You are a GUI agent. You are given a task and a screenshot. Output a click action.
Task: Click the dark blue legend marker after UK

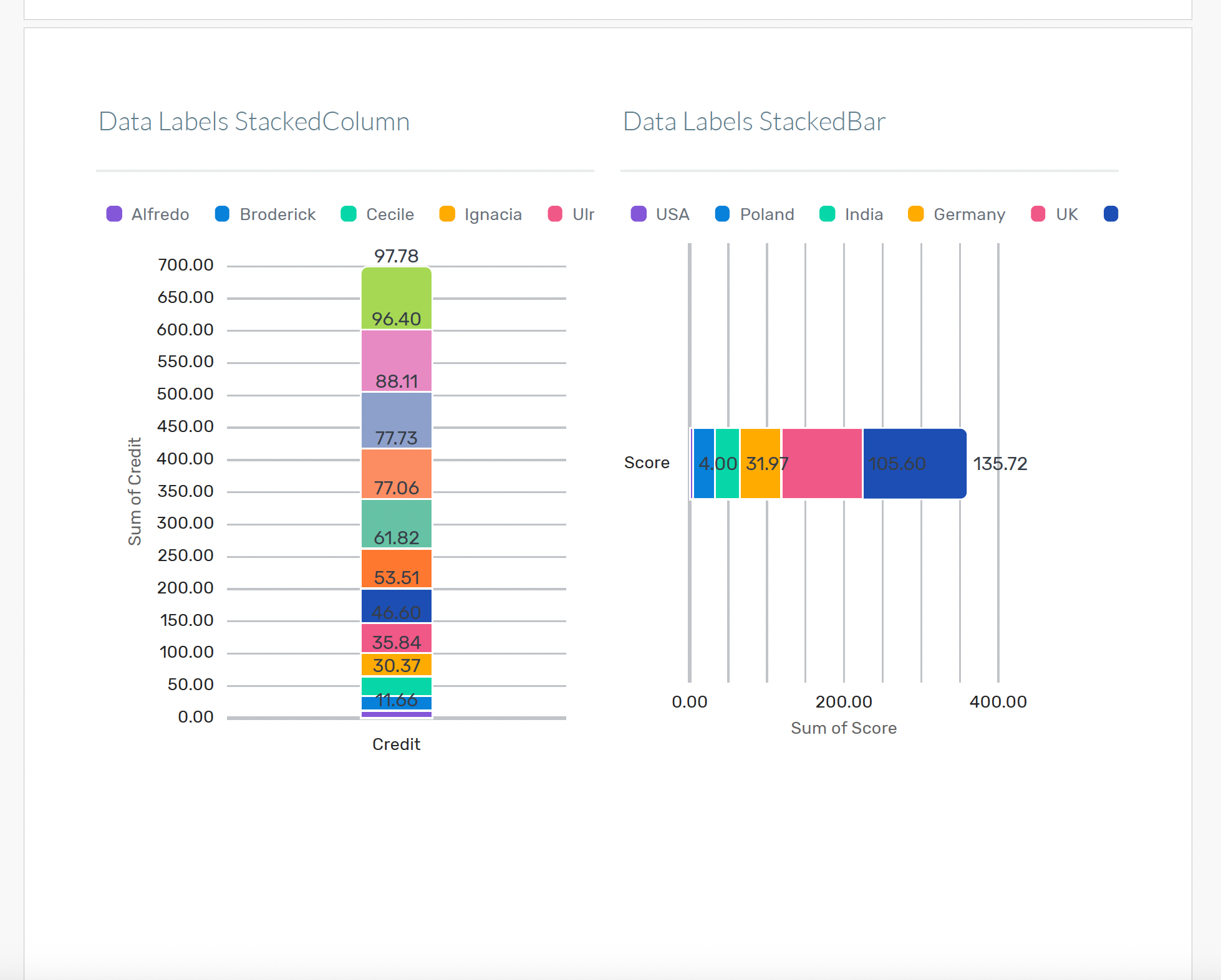[1111, 214]
